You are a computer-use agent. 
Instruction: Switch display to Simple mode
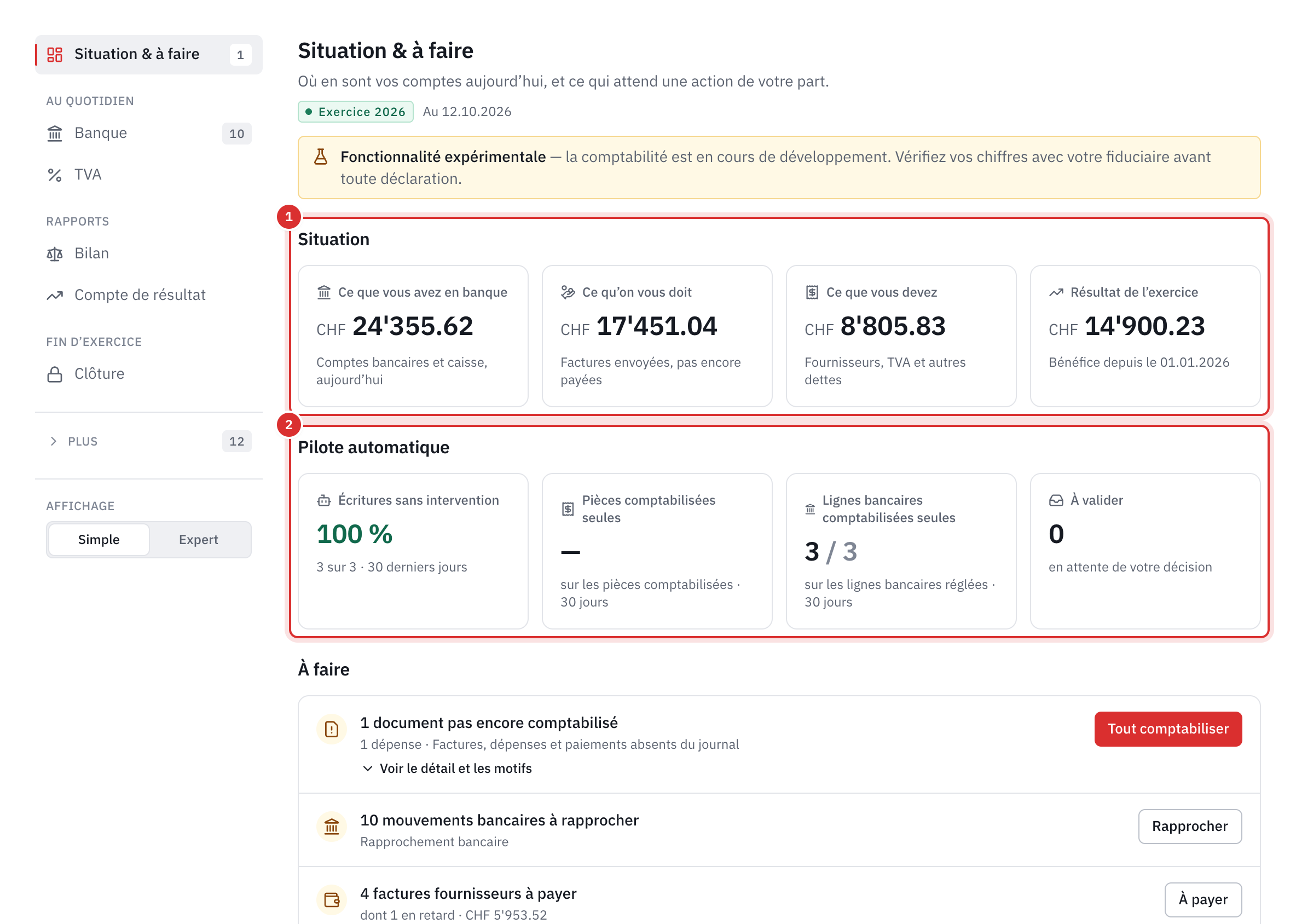coord(99,540)
